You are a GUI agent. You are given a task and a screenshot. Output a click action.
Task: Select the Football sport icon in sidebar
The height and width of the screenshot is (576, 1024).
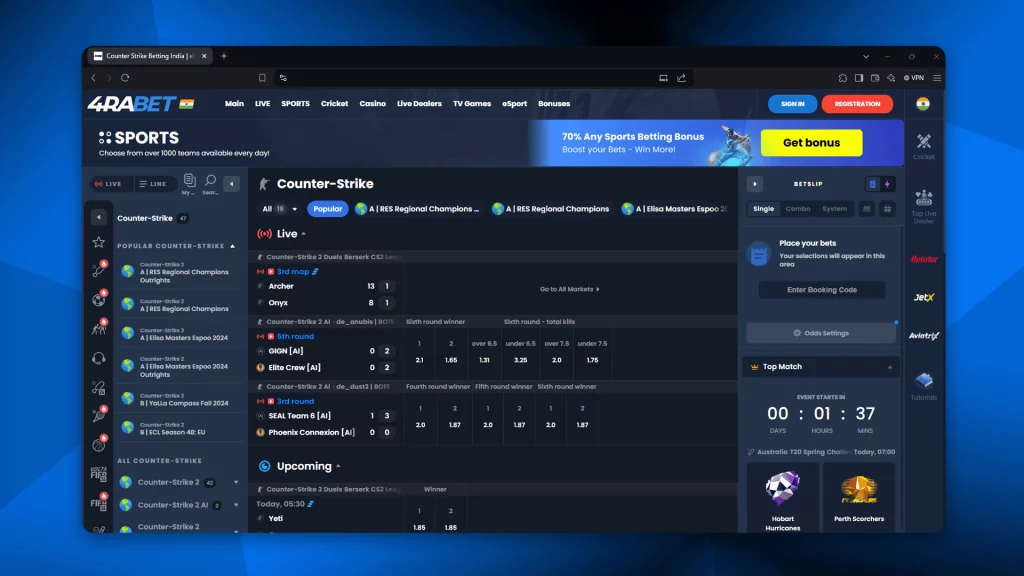(x=99, y=300)
